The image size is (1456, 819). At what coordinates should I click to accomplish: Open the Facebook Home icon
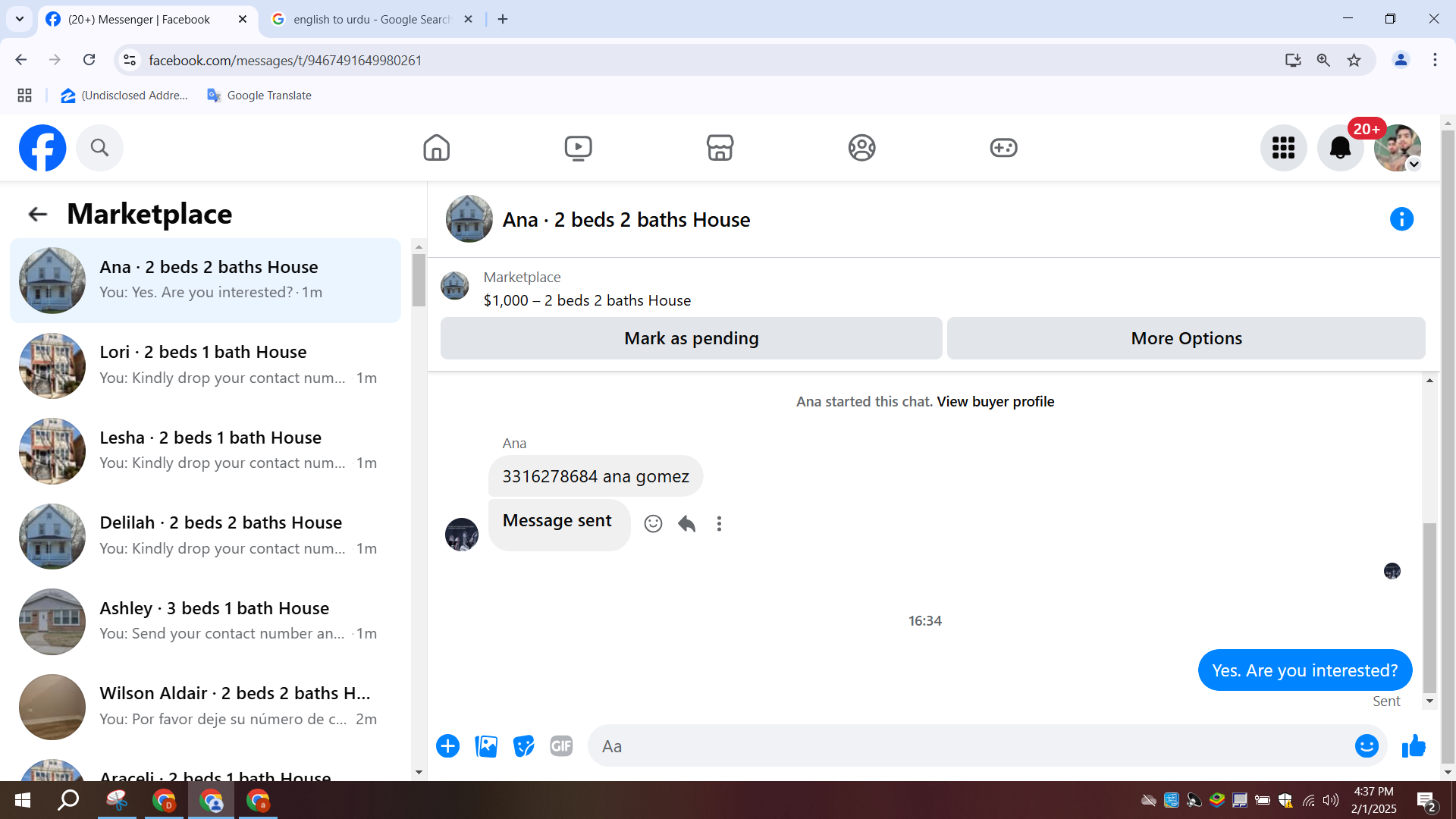tap(436, 148)
